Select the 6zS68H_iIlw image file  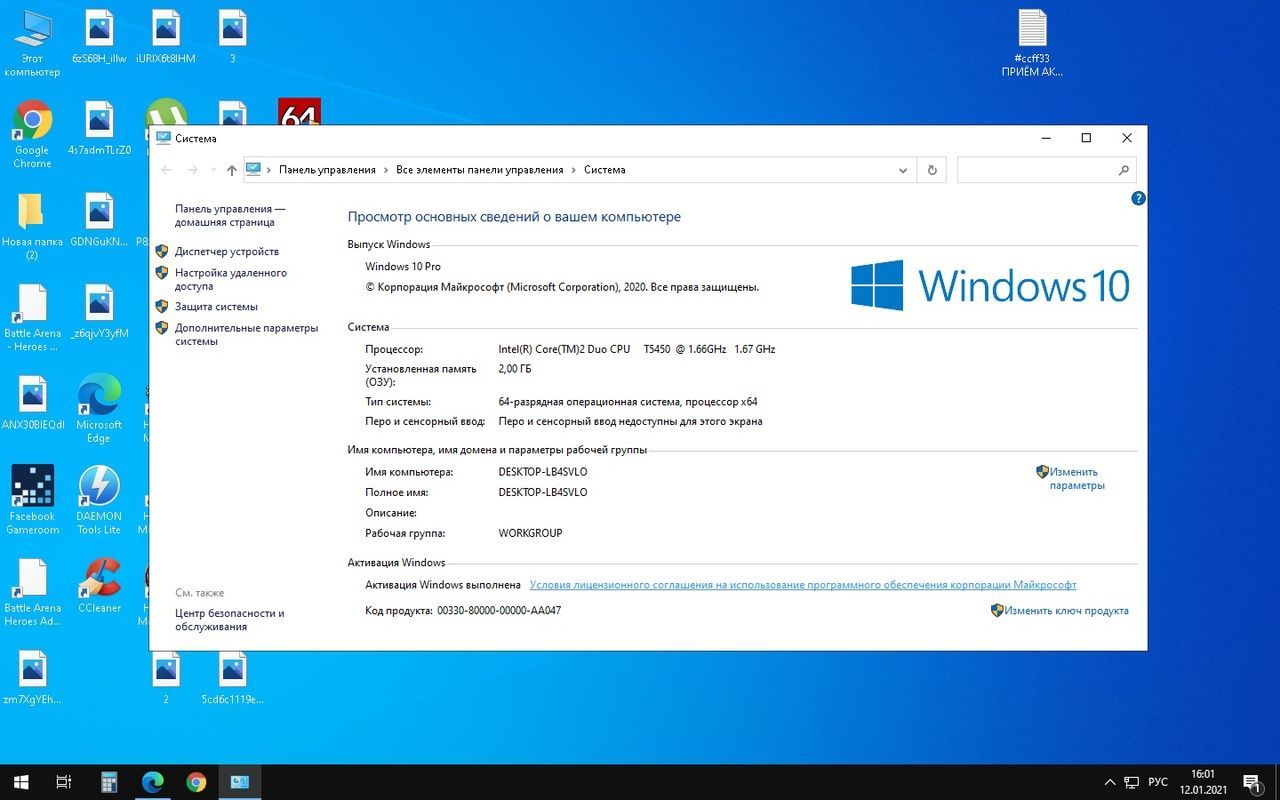[99, 37]
